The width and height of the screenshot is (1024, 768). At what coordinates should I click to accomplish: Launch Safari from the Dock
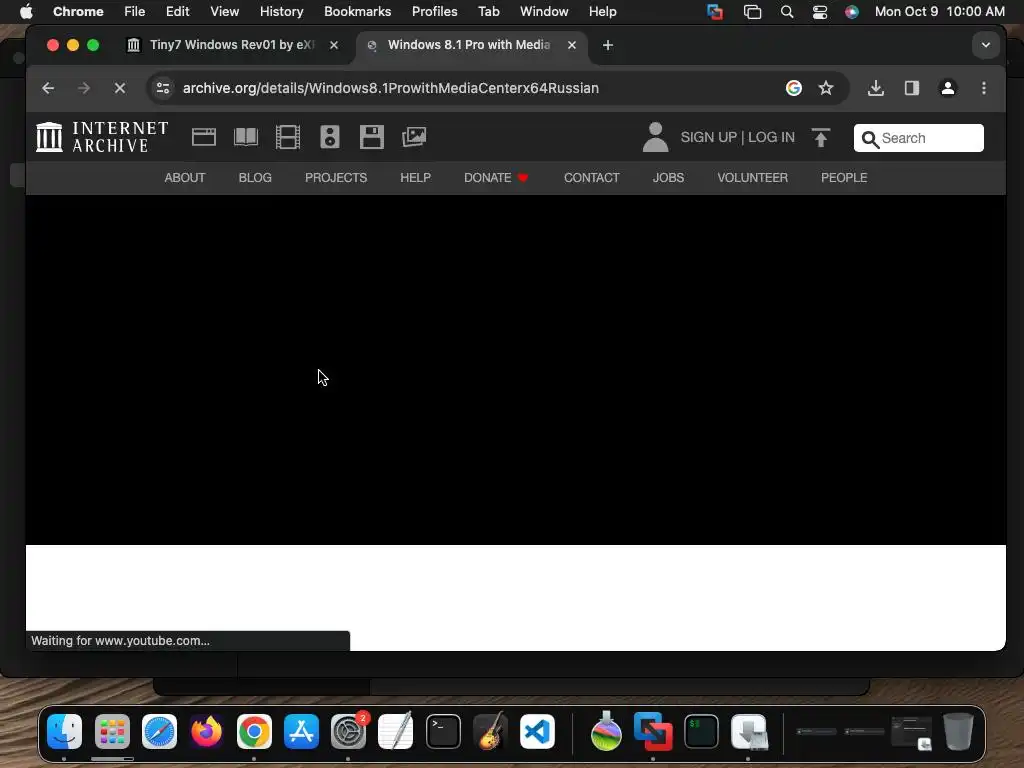(x=159, y=731)
